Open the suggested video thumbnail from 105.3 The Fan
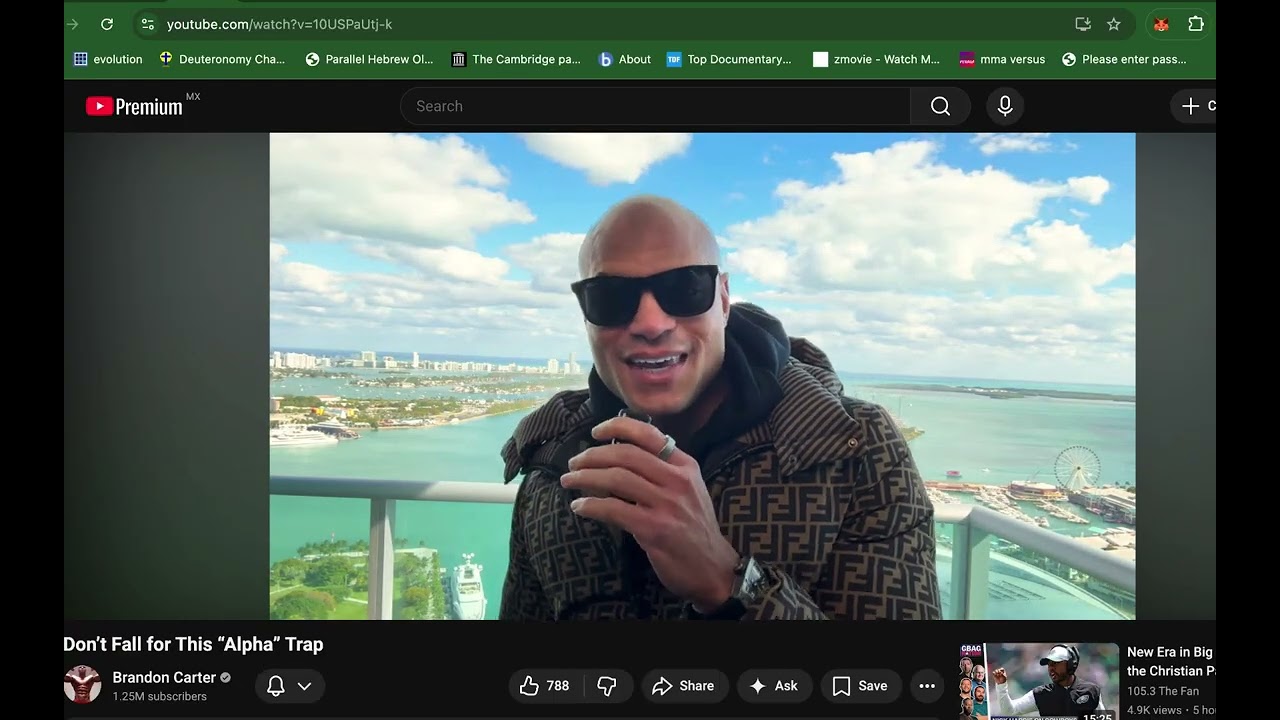 1039,681
